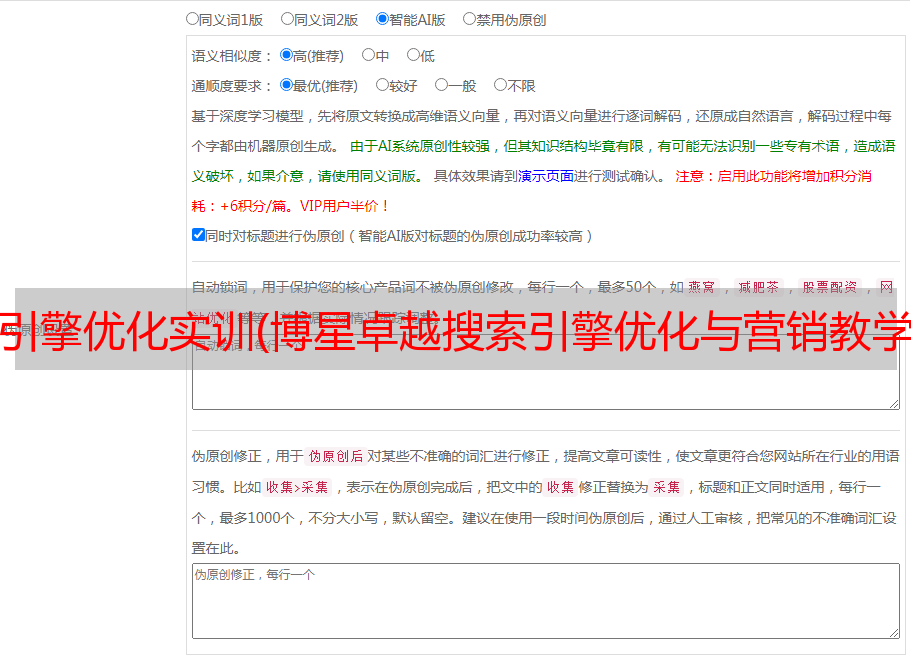Set 通顺度要求 to 较好
Viewport: 911px width, 658px height.
(382, 85)
